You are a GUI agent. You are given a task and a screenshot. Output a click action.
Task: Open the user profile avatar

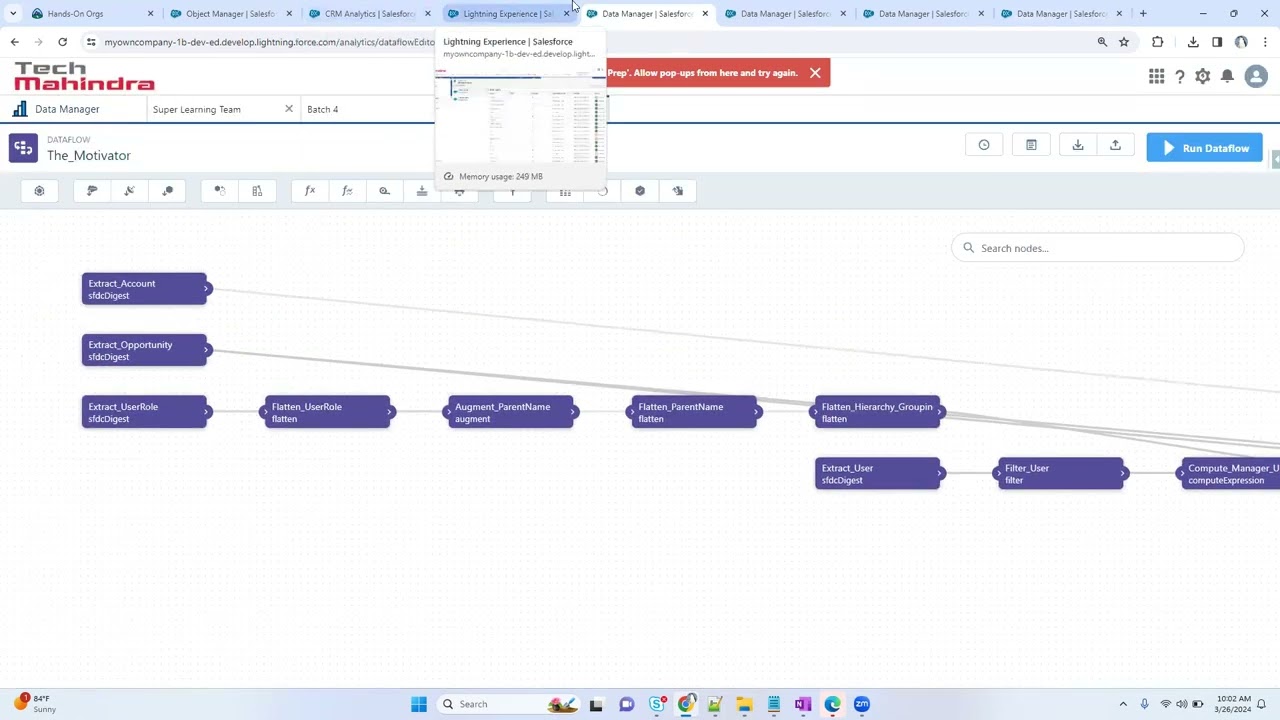coord(1256,77)
